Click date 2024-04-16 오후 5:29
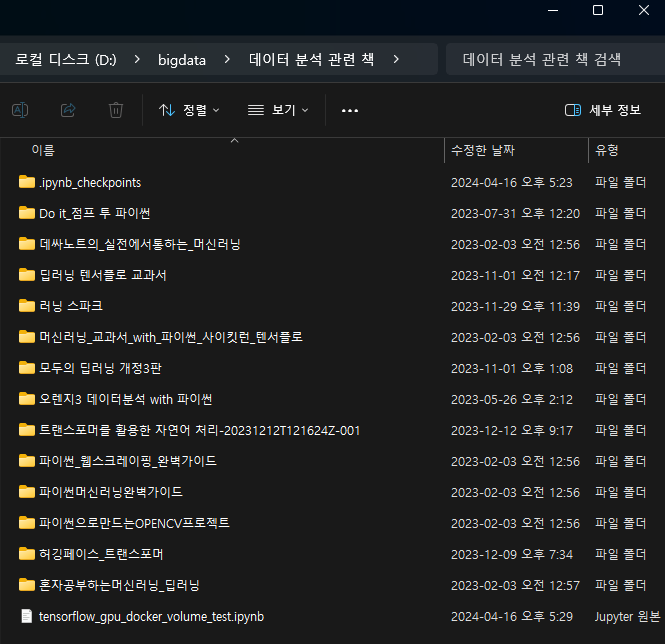The width and height of the screenshot is (665, 644). click(x=511, y=616)
